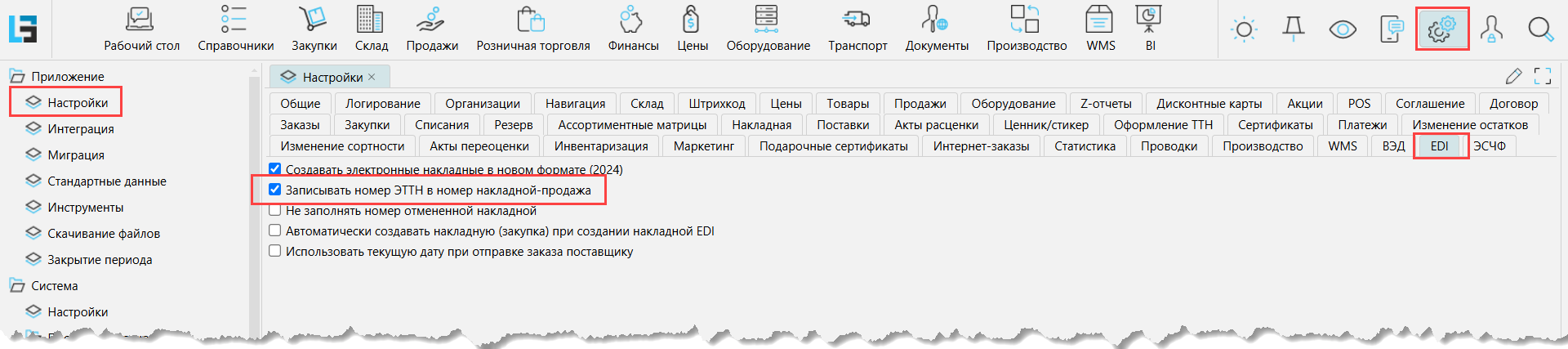Toggle the sun brightness theme icon
The height and width of the screenshot is (349, 1568).
[1244, 29]
